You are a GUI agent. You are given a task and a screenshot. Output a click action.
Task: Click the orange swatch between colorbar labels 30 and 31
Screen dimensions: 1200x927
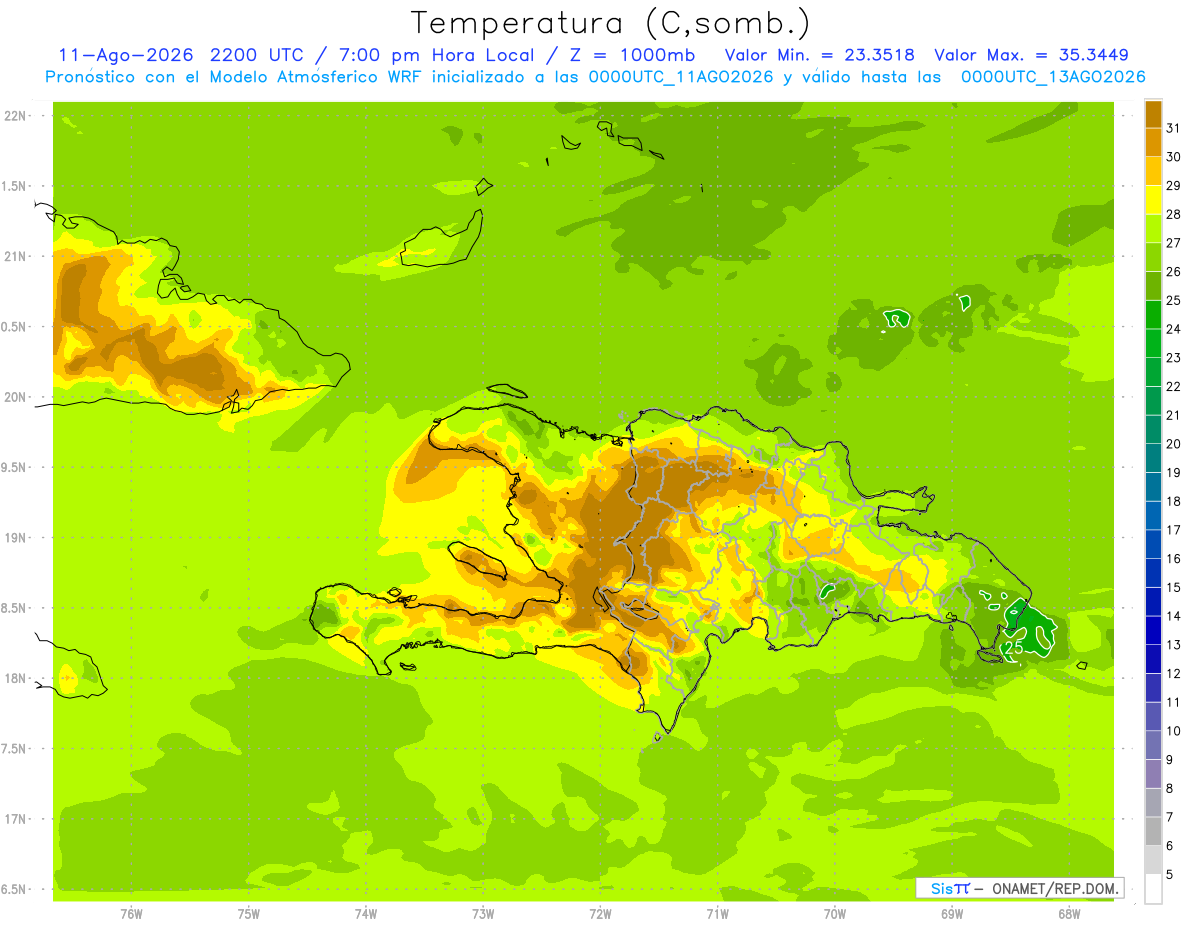click(x=1153, y=142)
